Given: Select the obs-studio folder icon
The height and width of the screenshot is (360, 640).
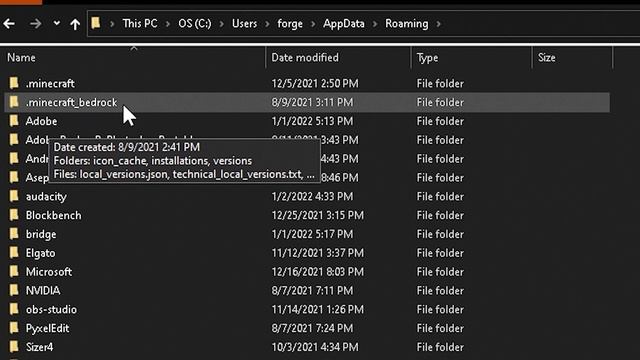Looking at the screenshot, I should [x=14, y=309].
